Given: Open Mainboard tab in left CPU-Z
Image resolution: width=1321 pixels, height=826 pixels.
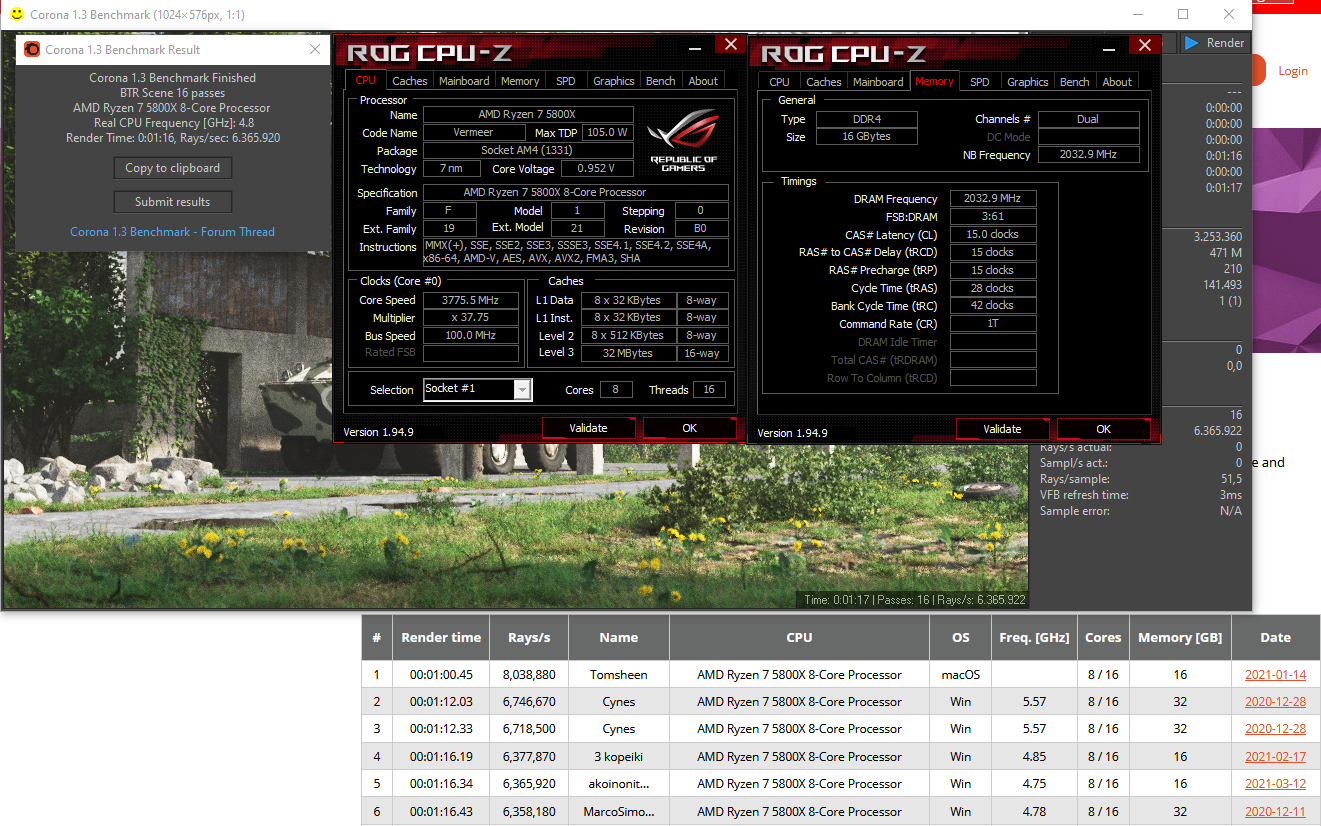Looking at the screenshot, I should coord(464,81).
